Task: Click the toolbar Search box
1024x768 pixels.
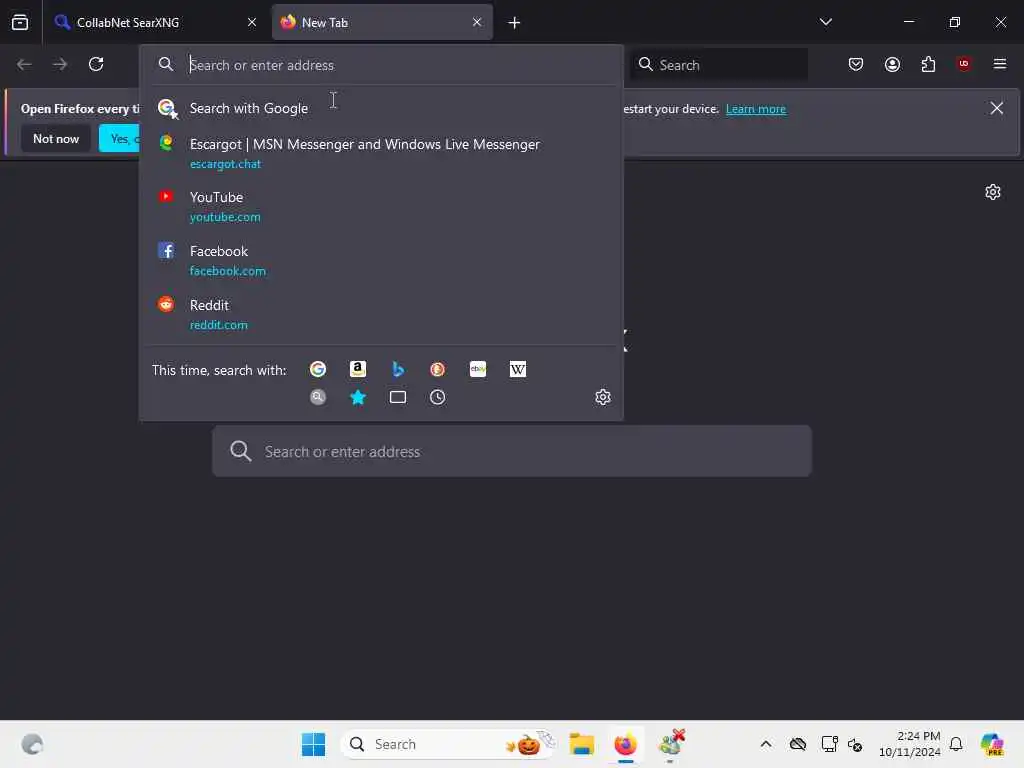Action: pos(720,65)
